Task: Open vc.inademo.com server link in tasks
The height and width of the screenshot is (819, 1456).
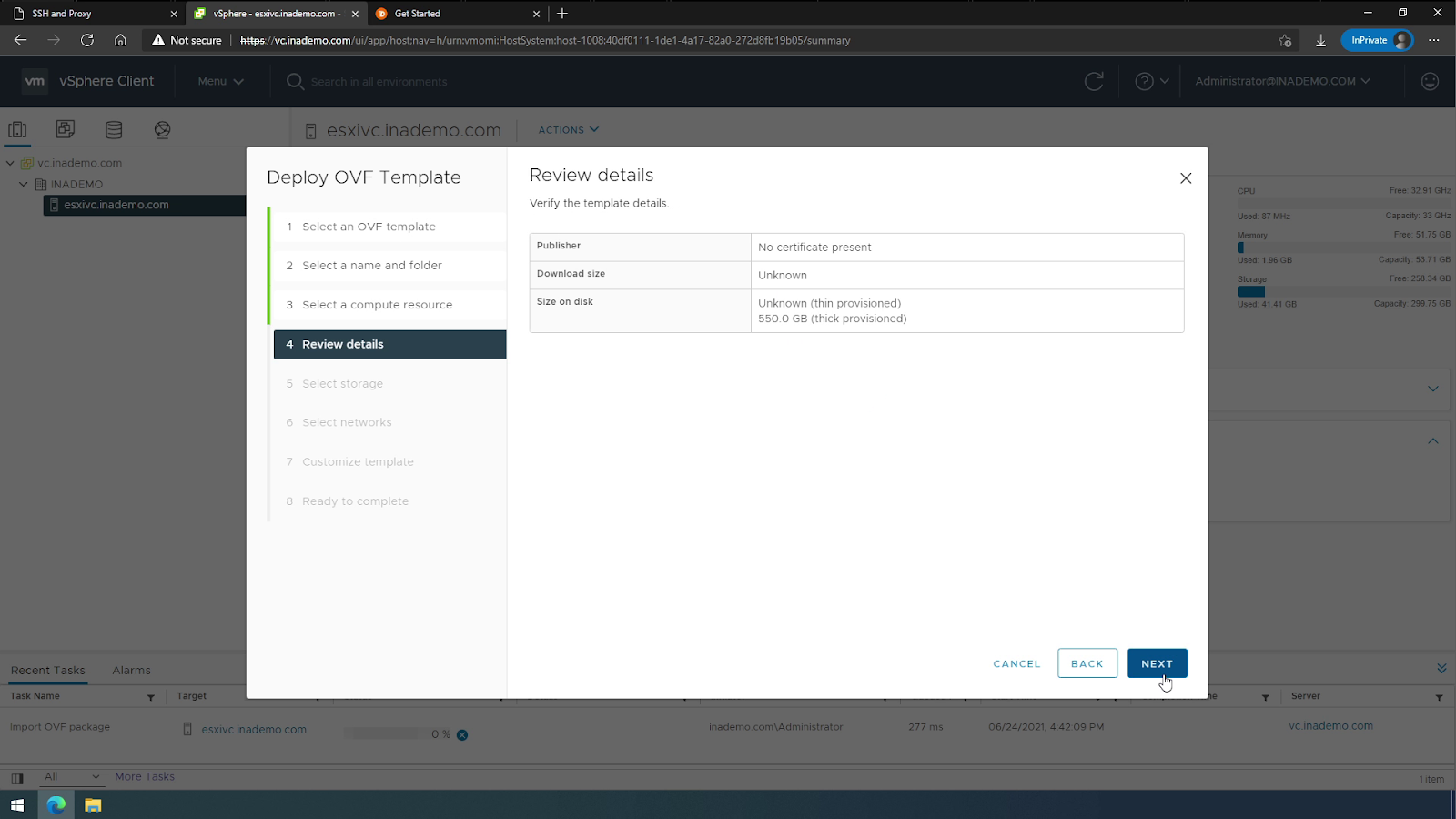Action: pyautogui.click(x=1330, y=726)
